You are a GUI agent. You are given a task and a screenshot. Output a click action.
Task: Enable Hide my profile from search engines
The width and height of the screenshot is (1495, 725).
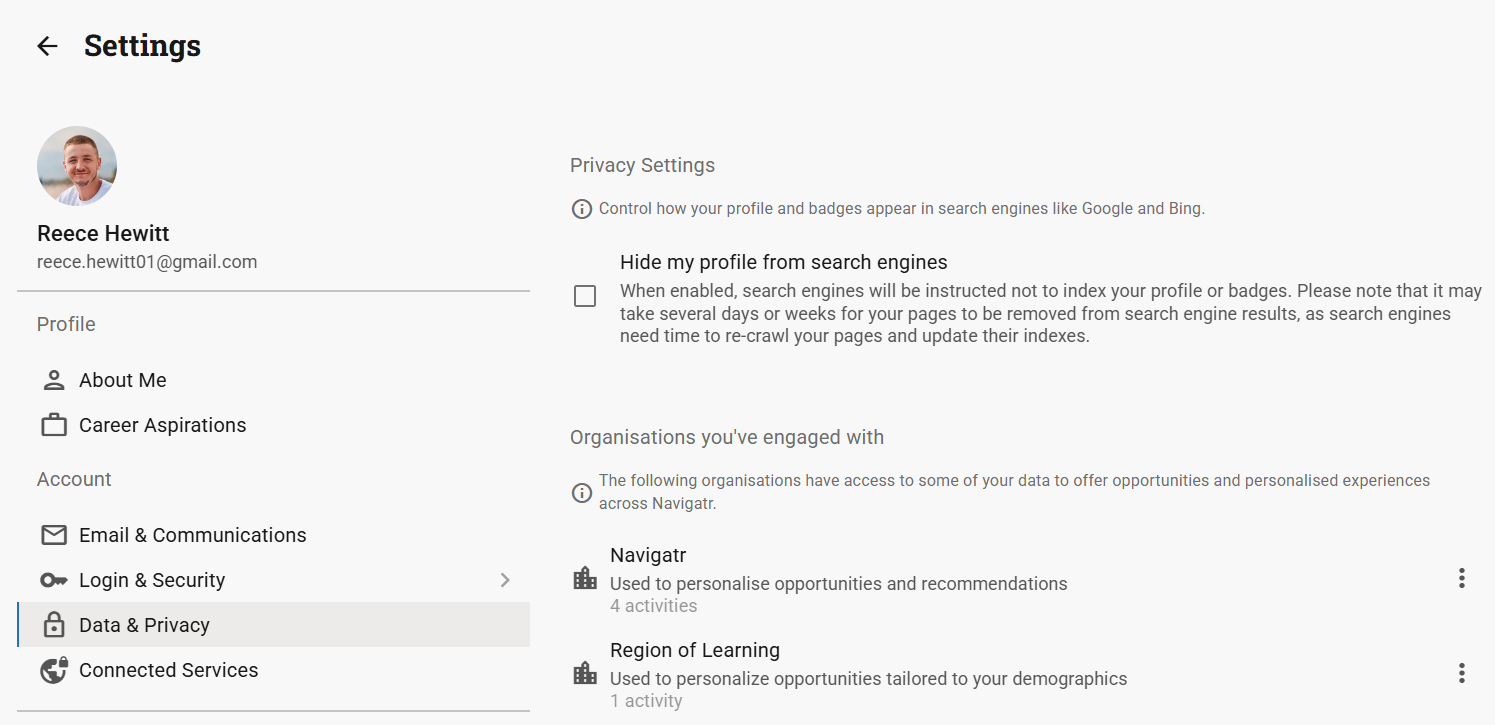coord(585,296)
